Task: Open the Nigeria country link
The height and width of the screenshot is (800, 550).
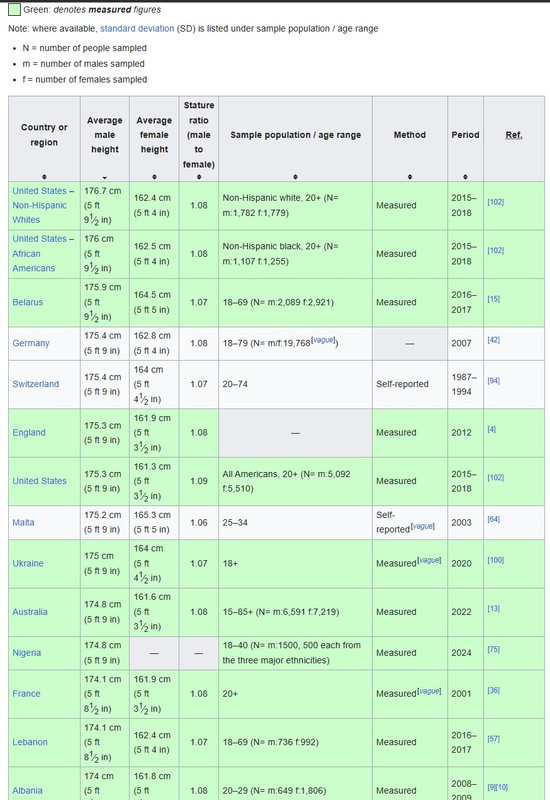Action: (27, 653)
